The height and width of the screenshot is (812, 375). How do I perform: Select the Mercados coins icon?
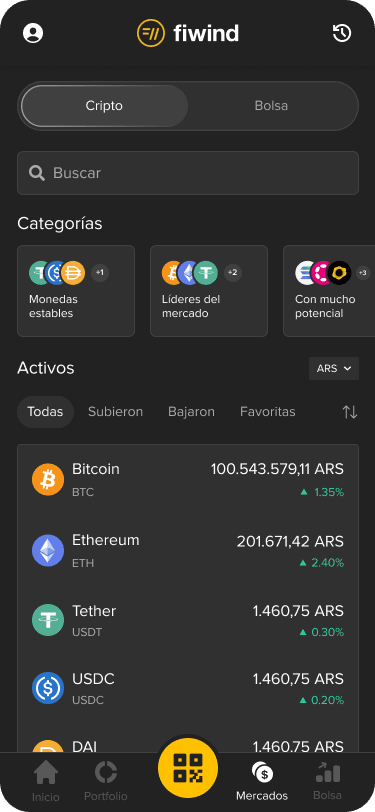pyautogui.click(x=262, y=773)
